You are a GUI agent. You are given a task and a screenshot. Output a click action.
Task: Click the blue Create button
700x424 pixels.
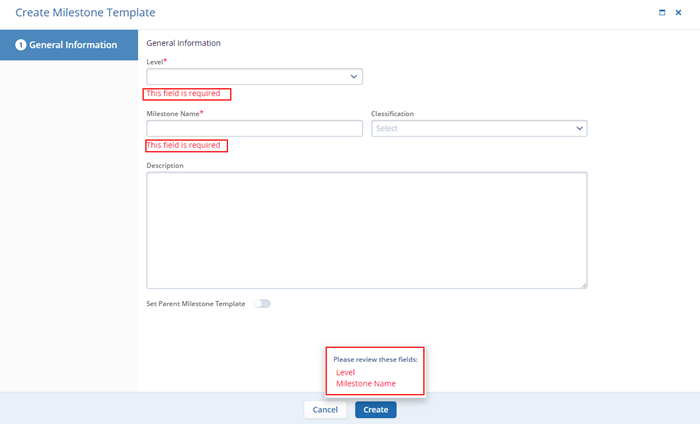(376, 410)
